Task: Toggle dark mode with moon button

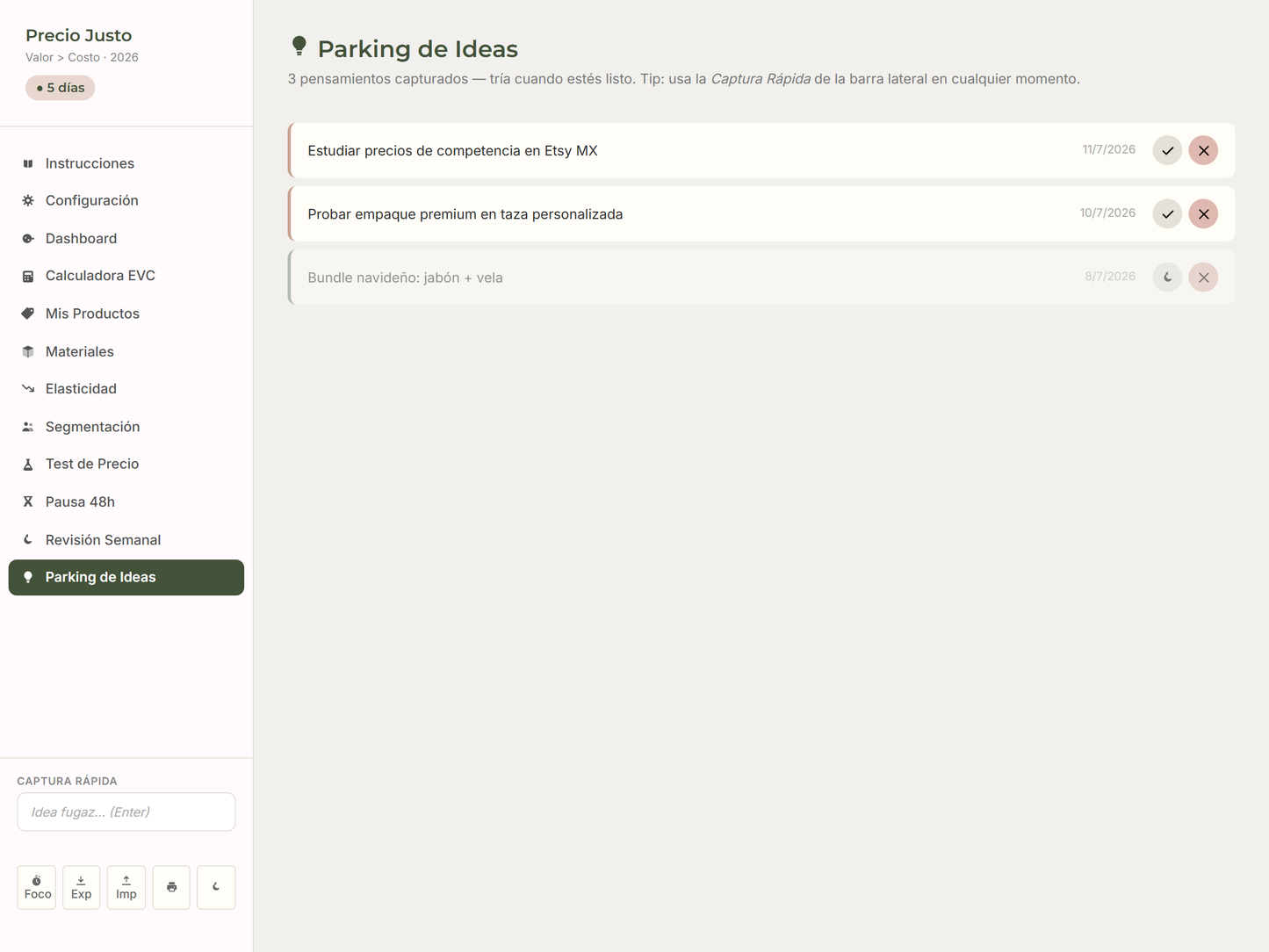Action: [x=216, y=887]
